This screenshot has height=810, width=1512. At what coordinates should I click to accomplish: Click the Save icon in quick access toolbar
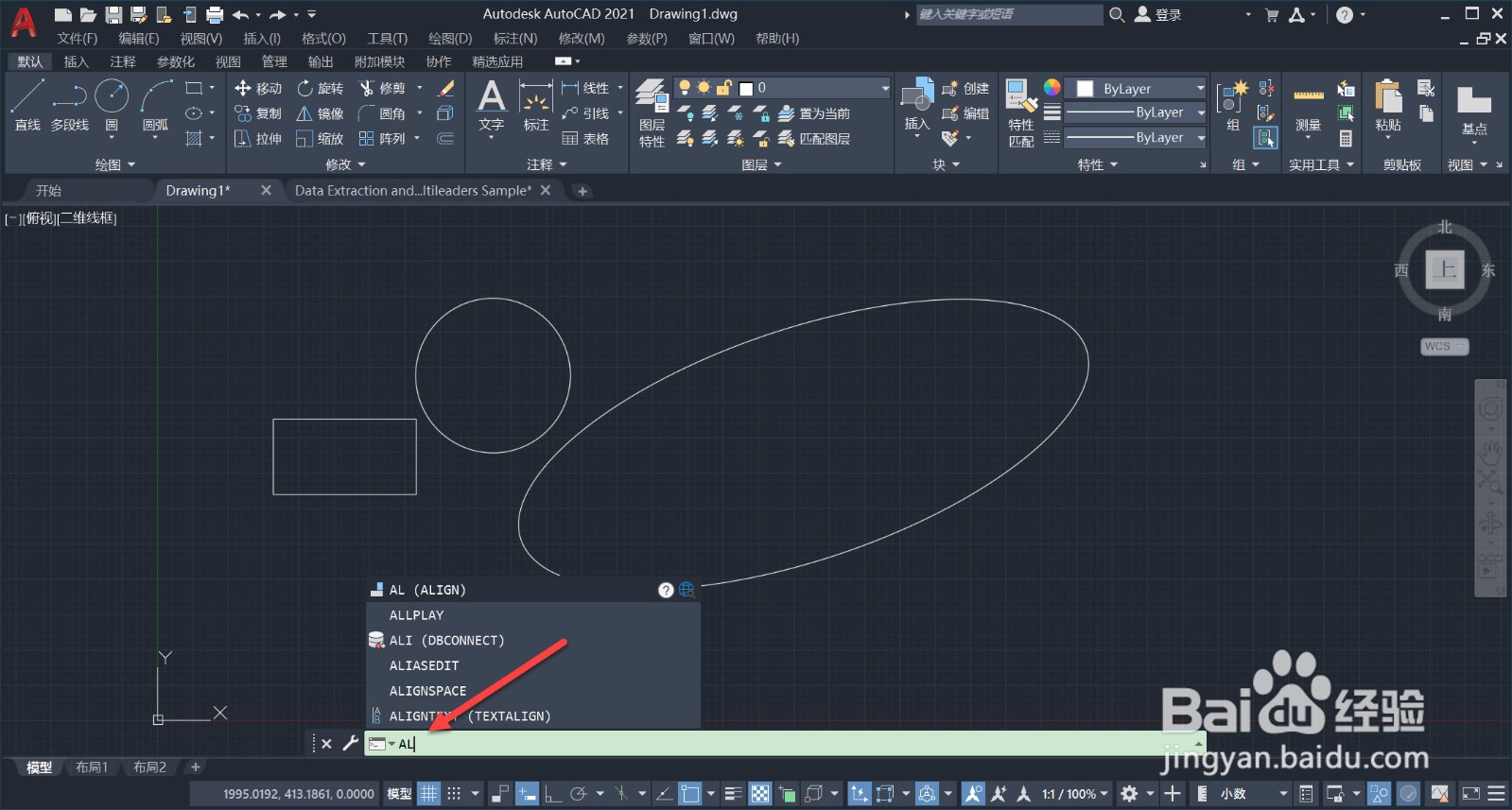113,14
